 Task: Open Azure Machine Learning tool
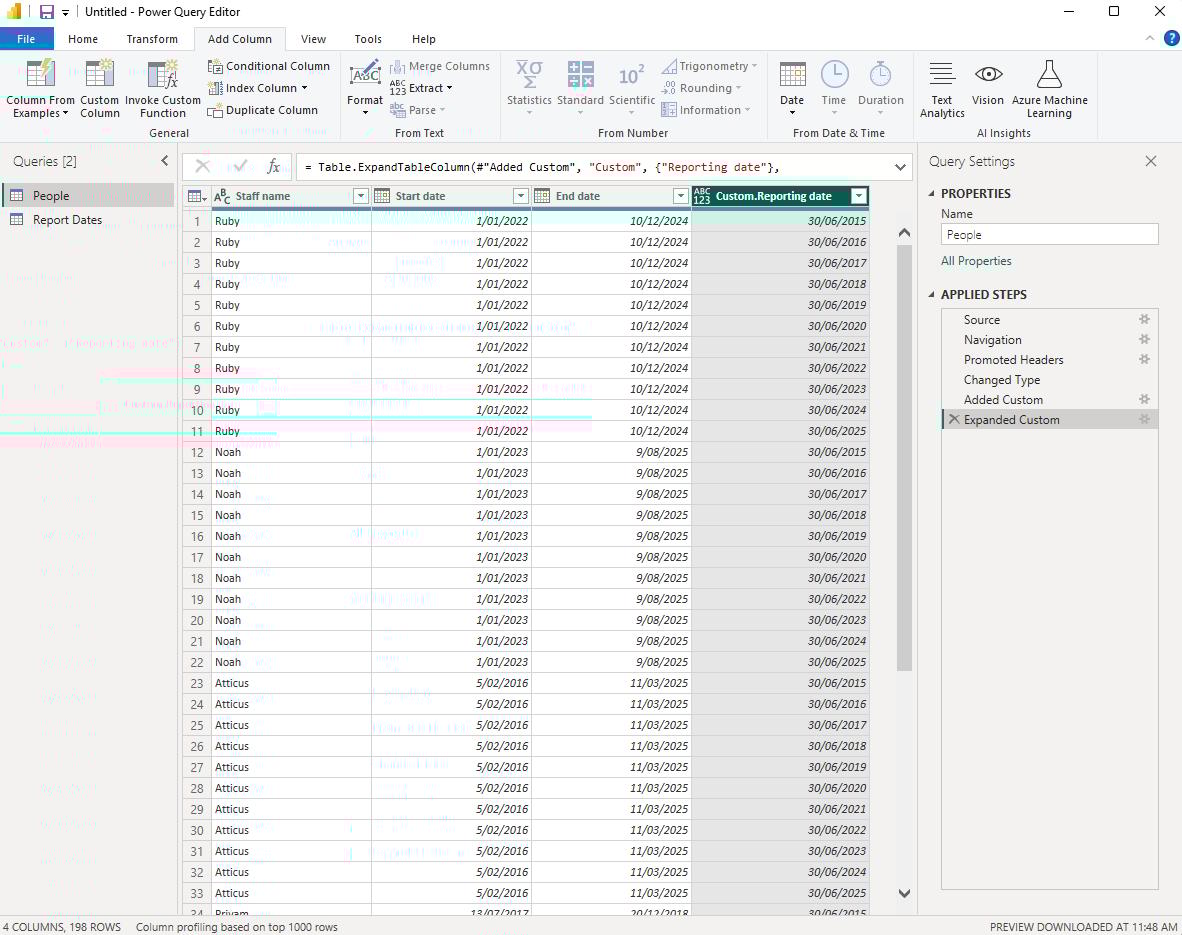pos(1049,76)
